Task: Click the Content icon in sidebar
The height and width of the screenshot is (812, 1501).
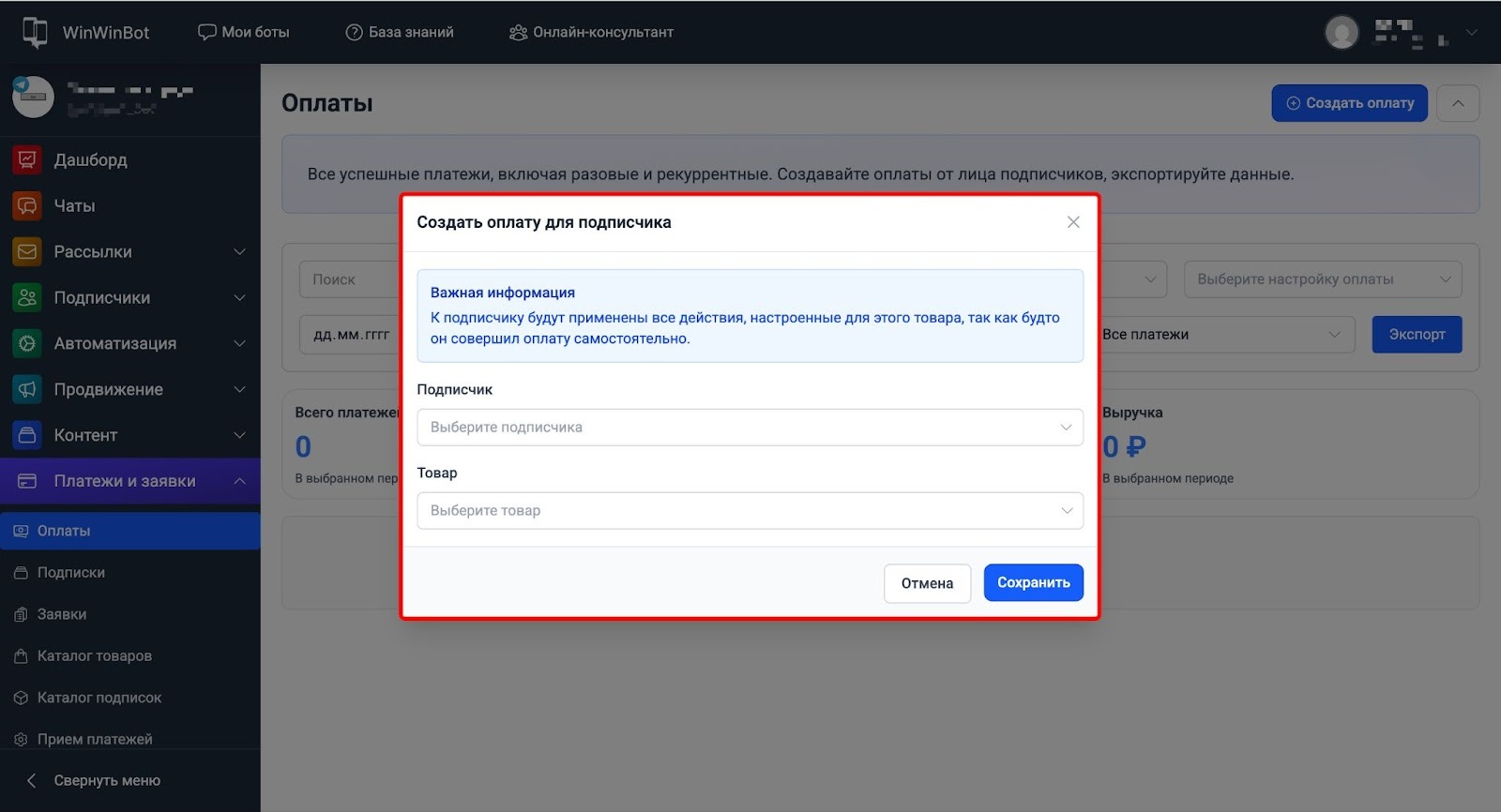Action: 27,436
